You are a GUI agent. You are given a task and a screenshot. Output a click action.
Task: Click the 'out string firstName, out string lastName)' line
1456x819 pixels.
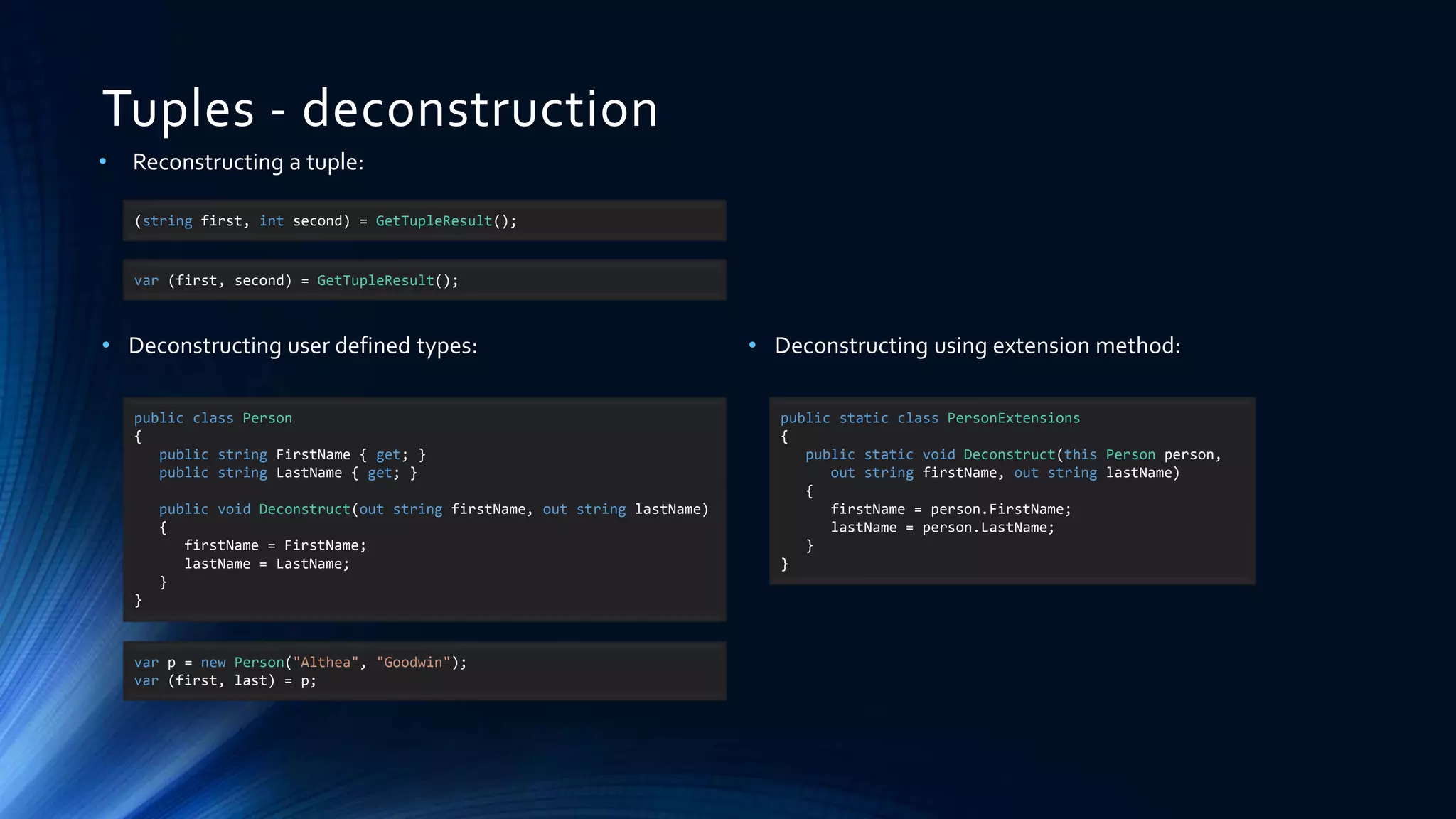point(1005,473)
